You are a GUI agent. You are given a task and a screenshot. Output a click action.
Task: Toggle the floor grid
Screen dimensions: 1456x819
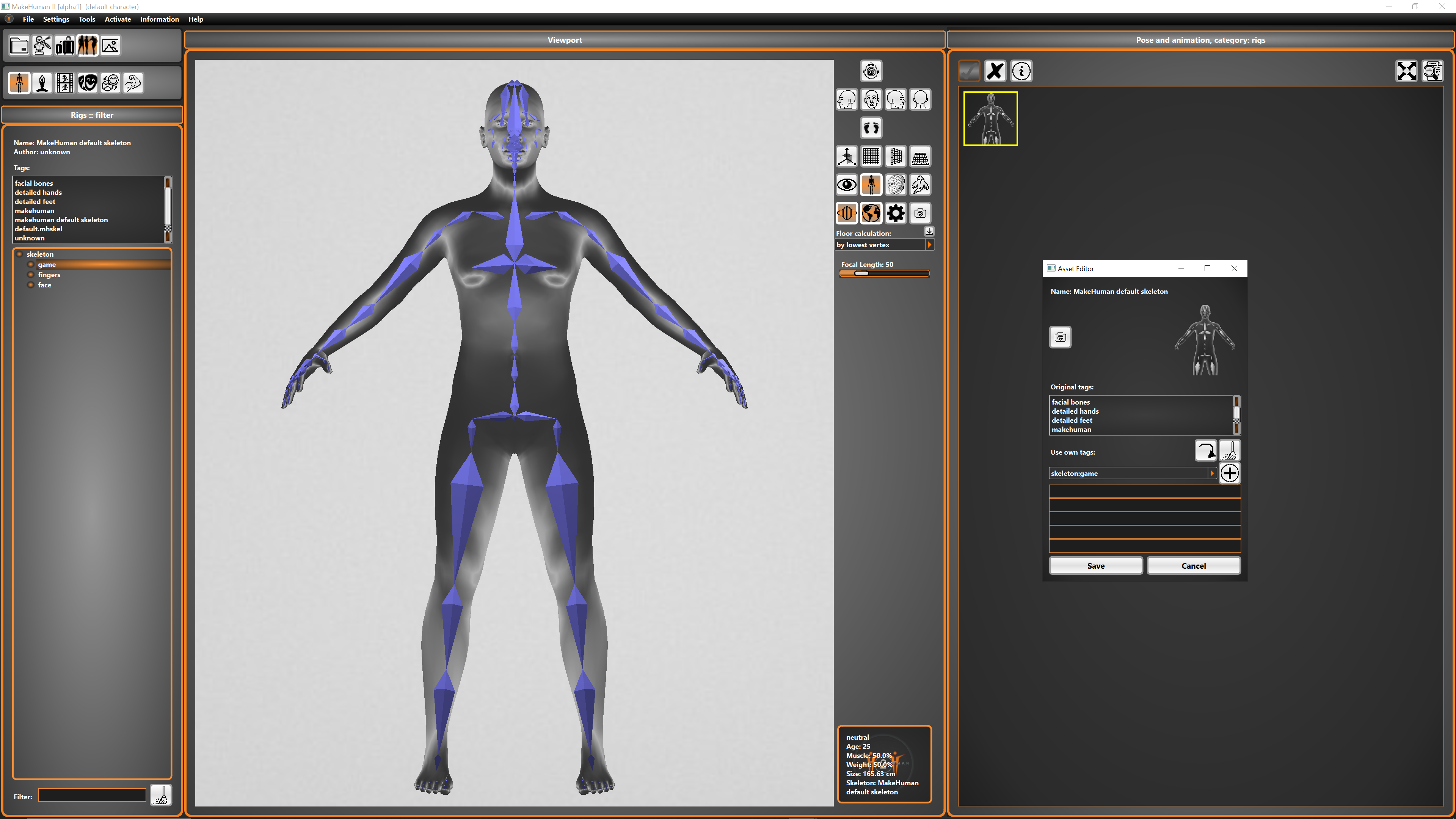click(x=920, y=157)
